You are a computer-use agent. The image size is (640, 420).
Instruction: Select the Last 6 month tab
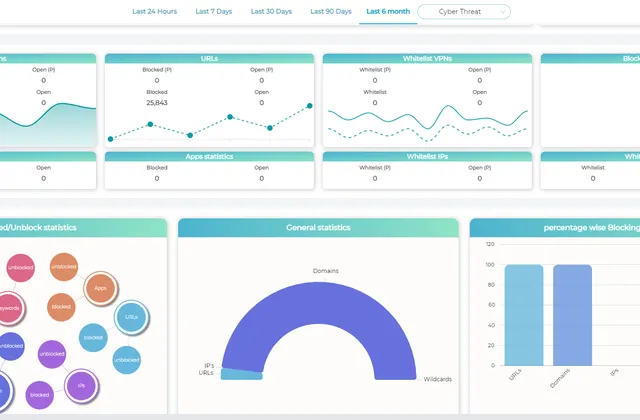click(x=388, y=11)
